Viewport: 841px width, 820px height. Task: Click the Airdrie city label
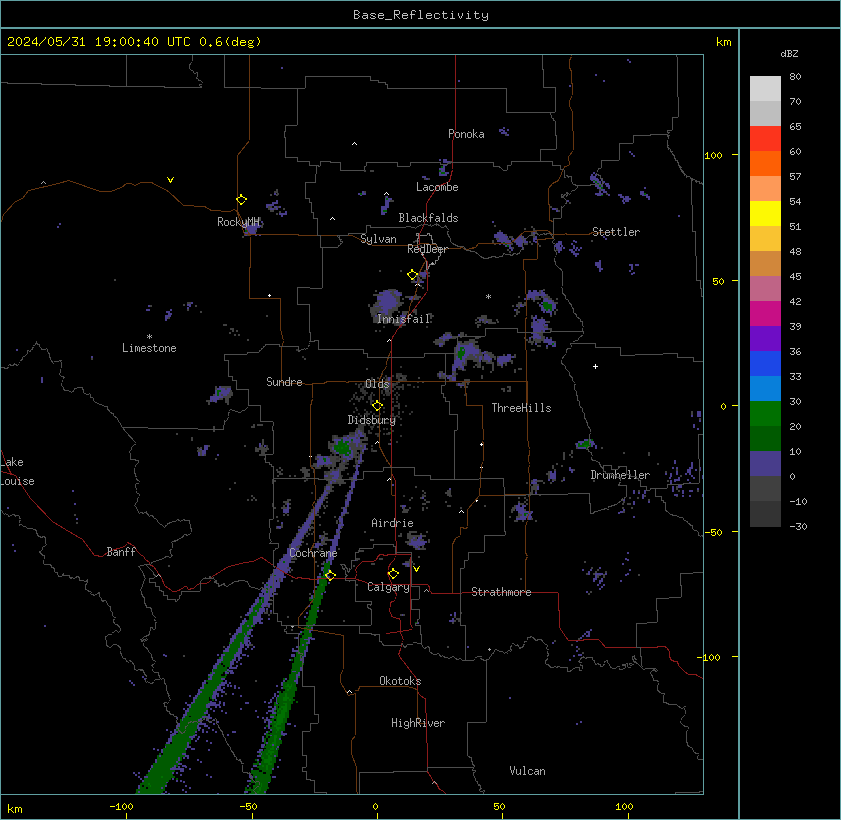point(393,523)
